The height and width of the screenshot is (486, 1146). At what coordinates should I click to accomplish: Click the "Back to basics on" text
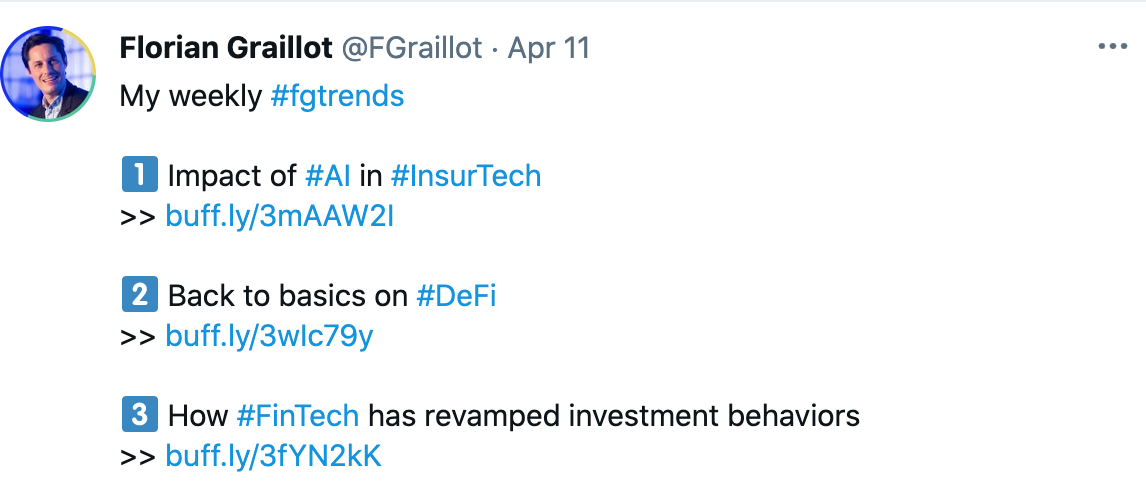click(288, 296)
